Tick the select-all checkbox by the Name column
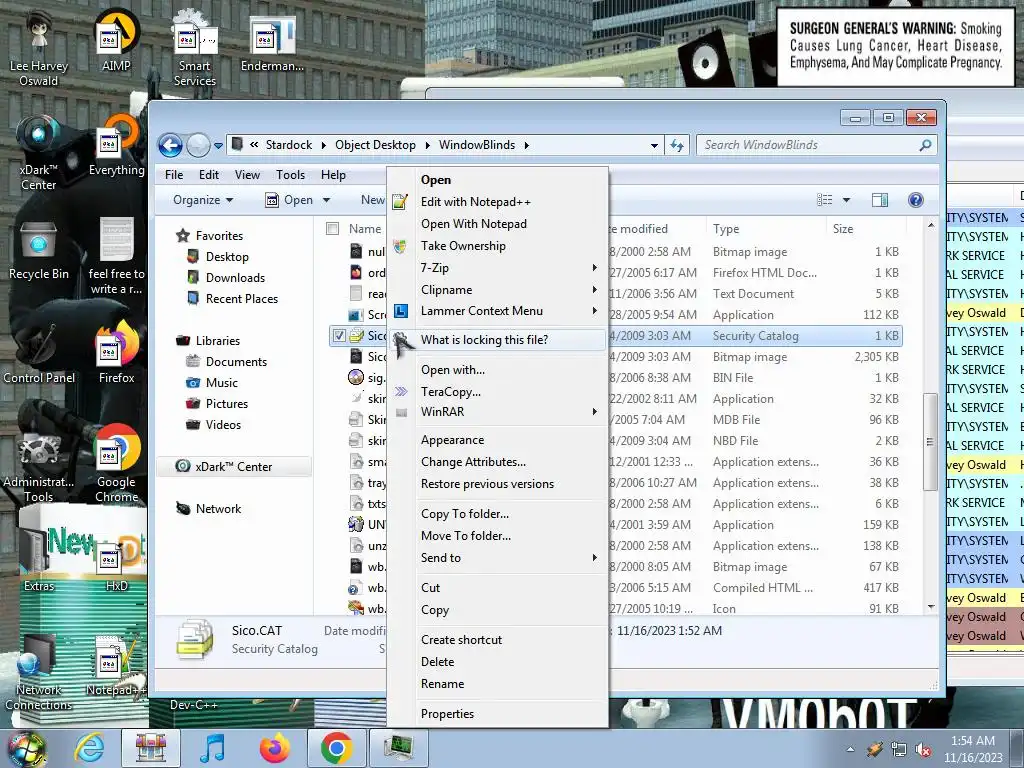The image size is (1024, 768). pos(332,229)
